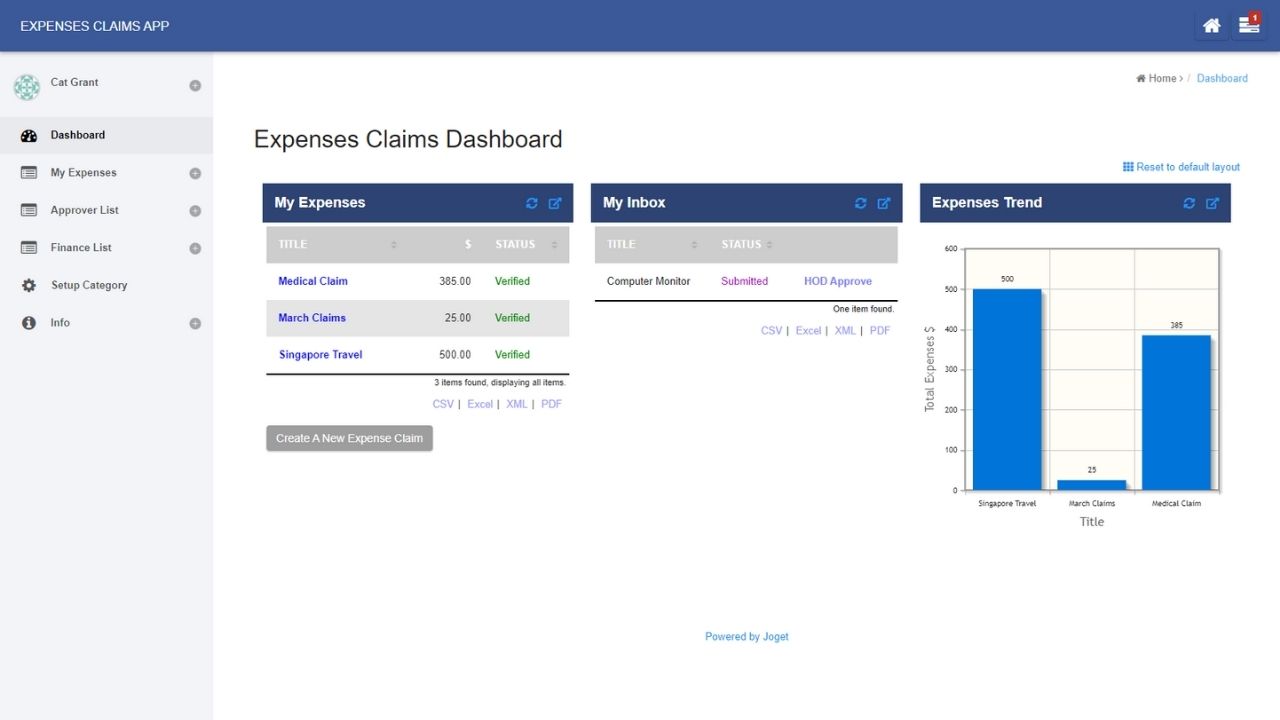1280x720 pixels.
Task: Expand the Cat Grant user menu
Action: [x=195, y=86]
